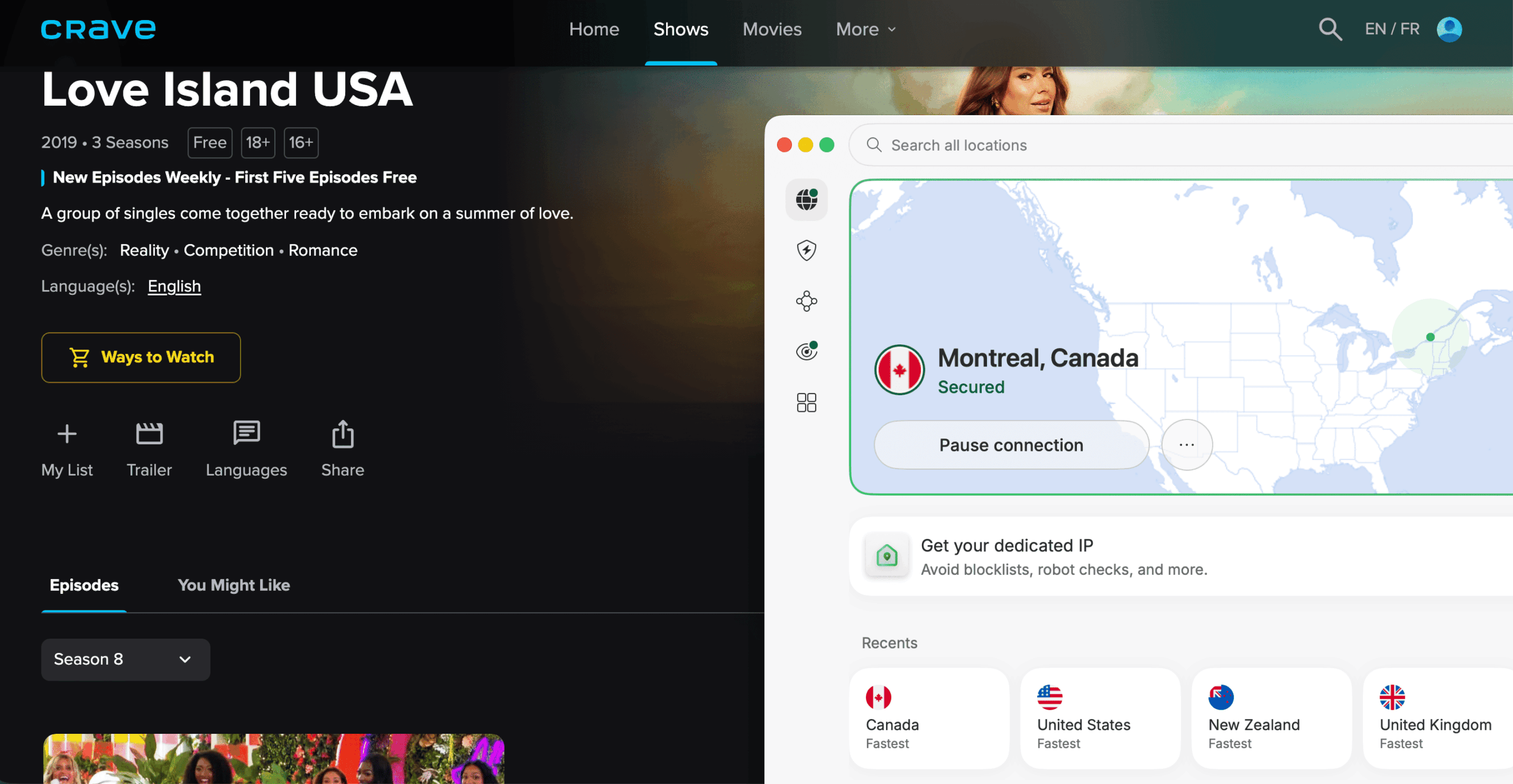
Task: Connect to Canada recent location
Action: point(929,718)
